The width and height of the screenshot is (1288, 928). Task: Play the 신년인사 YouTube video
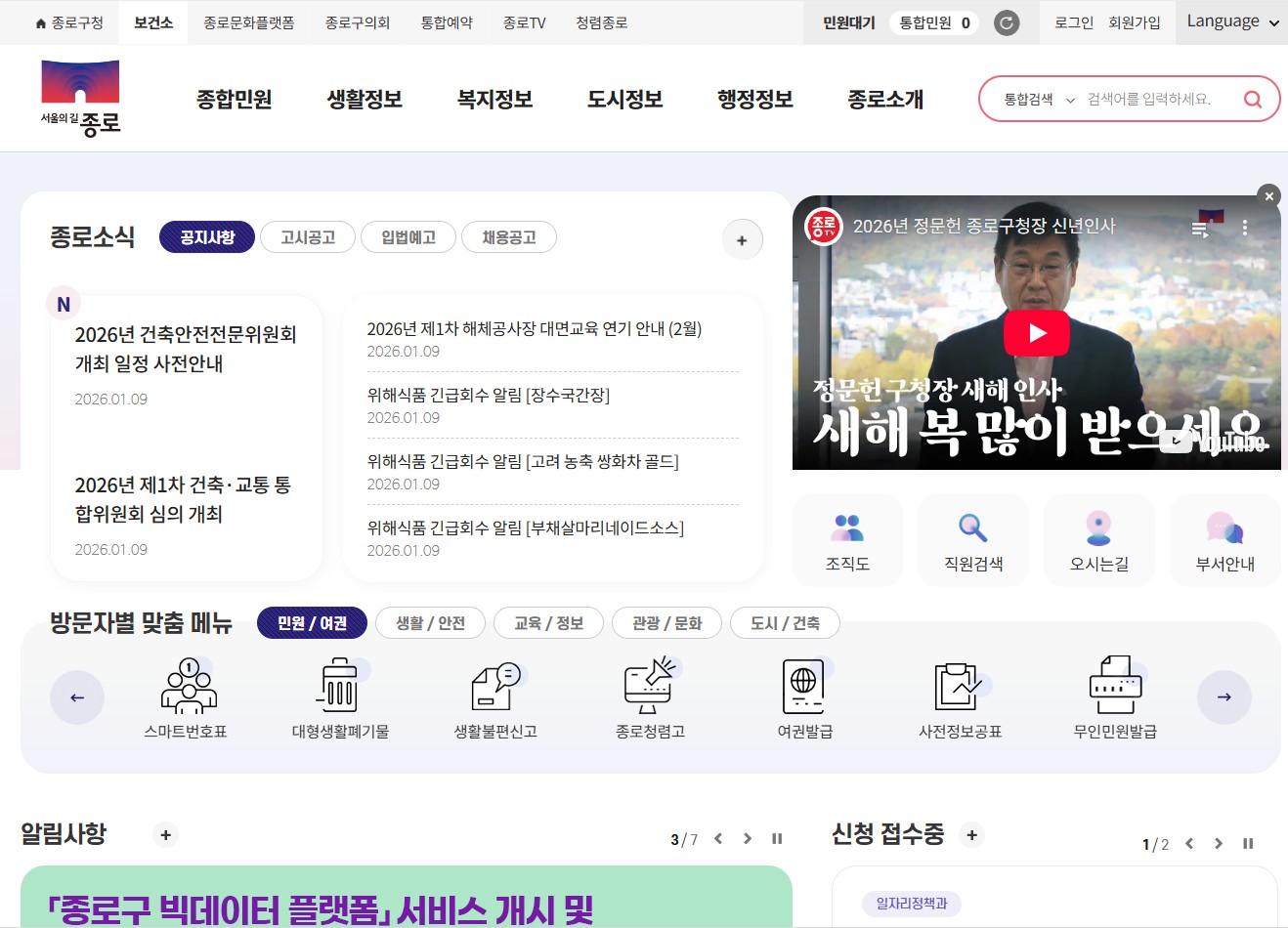tap(1037, 332)
